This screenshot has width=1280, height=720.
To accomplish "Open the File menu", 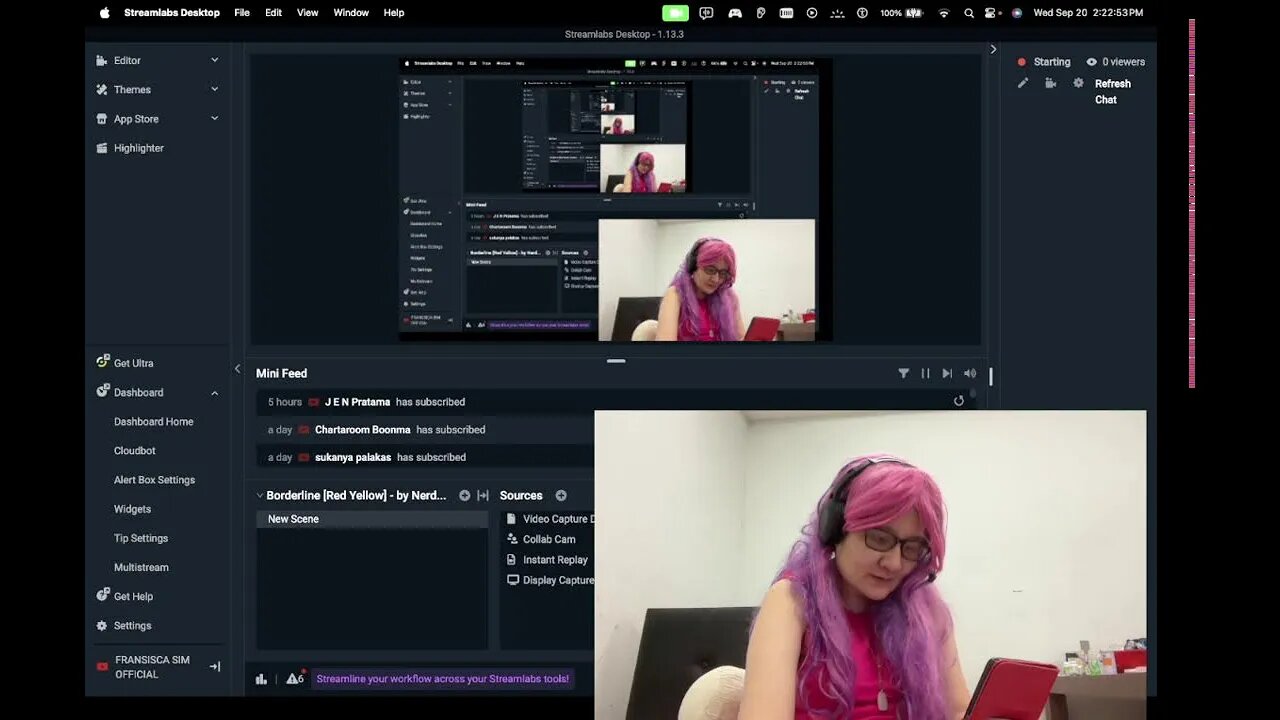I will [242, 13].
